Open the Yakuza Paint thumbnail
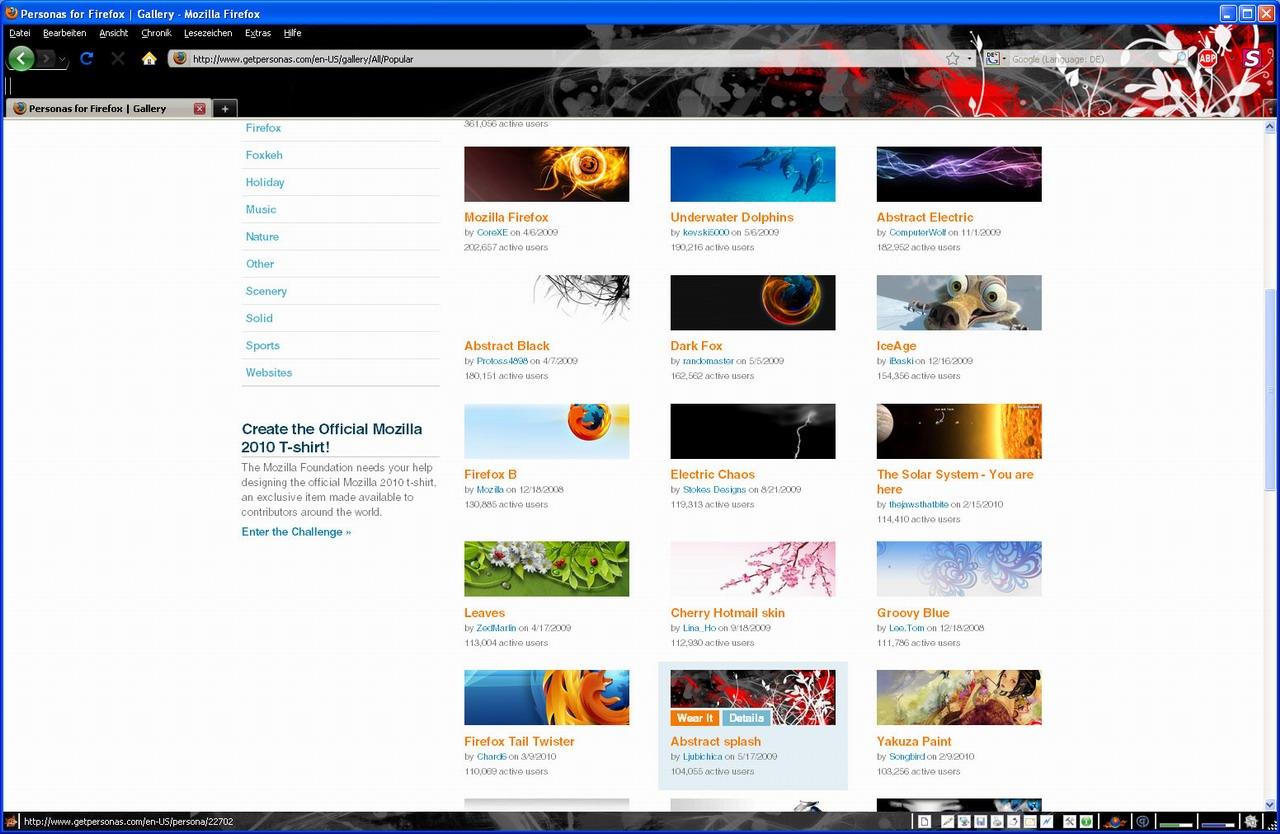This screenshot has width=1280, height=834. point(959,697)
